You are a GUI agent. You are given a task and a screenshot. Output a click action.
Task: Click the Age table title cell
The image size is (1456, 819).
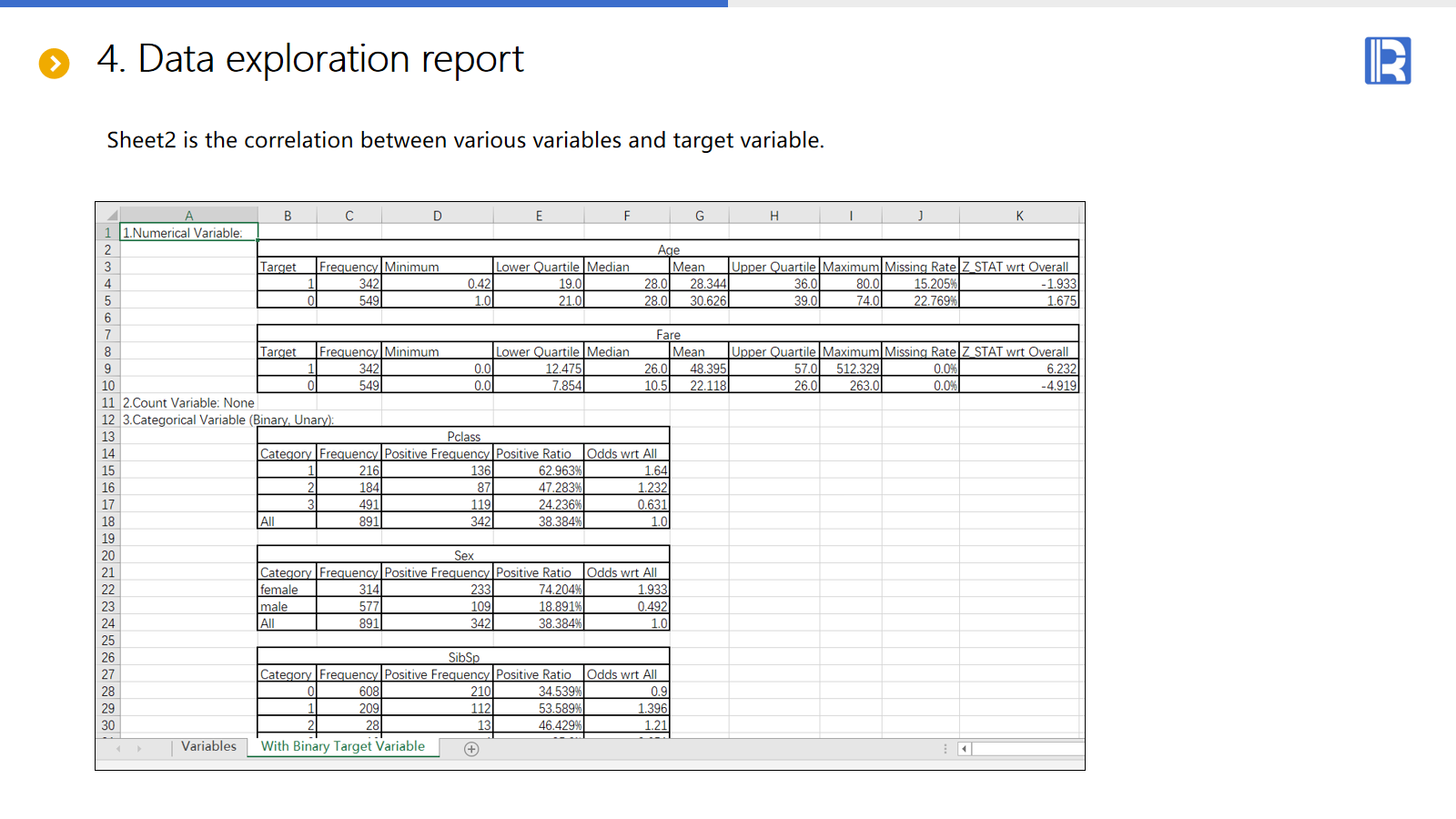pos(668,249)
